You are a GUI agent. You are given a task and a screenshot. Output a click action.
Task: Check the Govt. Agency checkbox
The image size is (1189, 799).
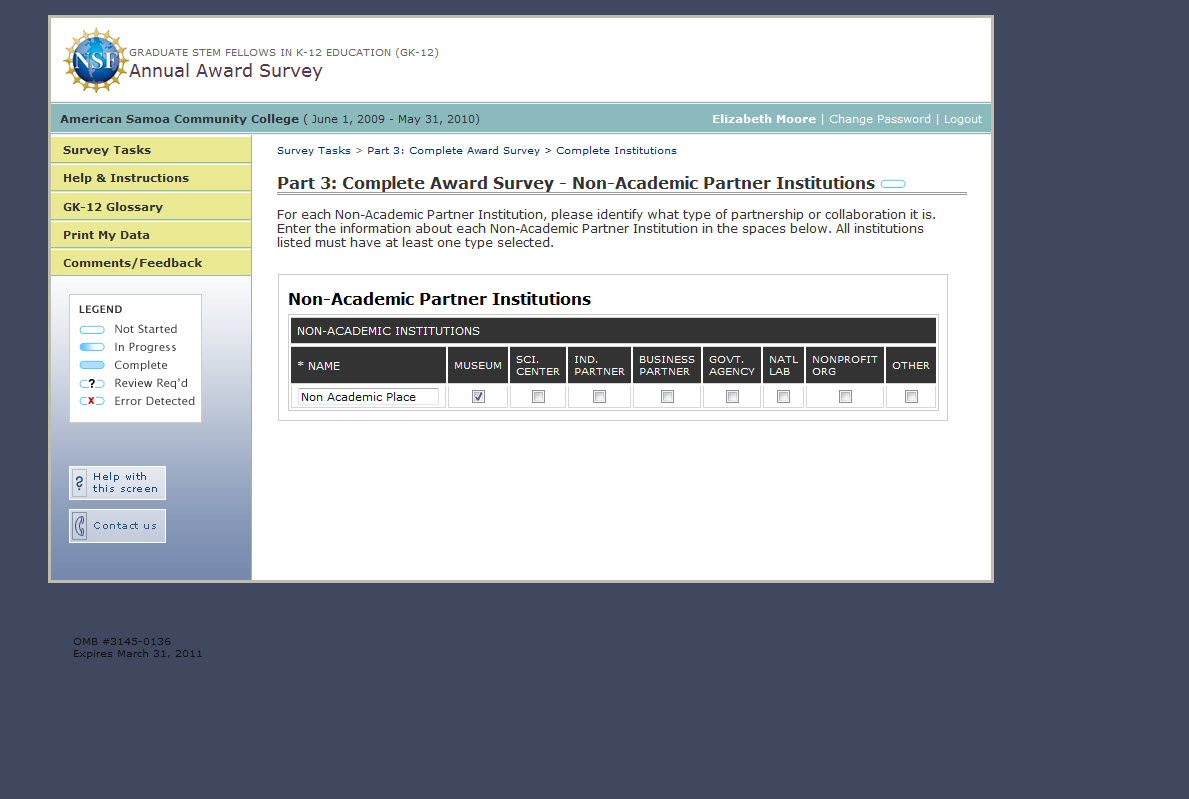[x=733, y=396]
